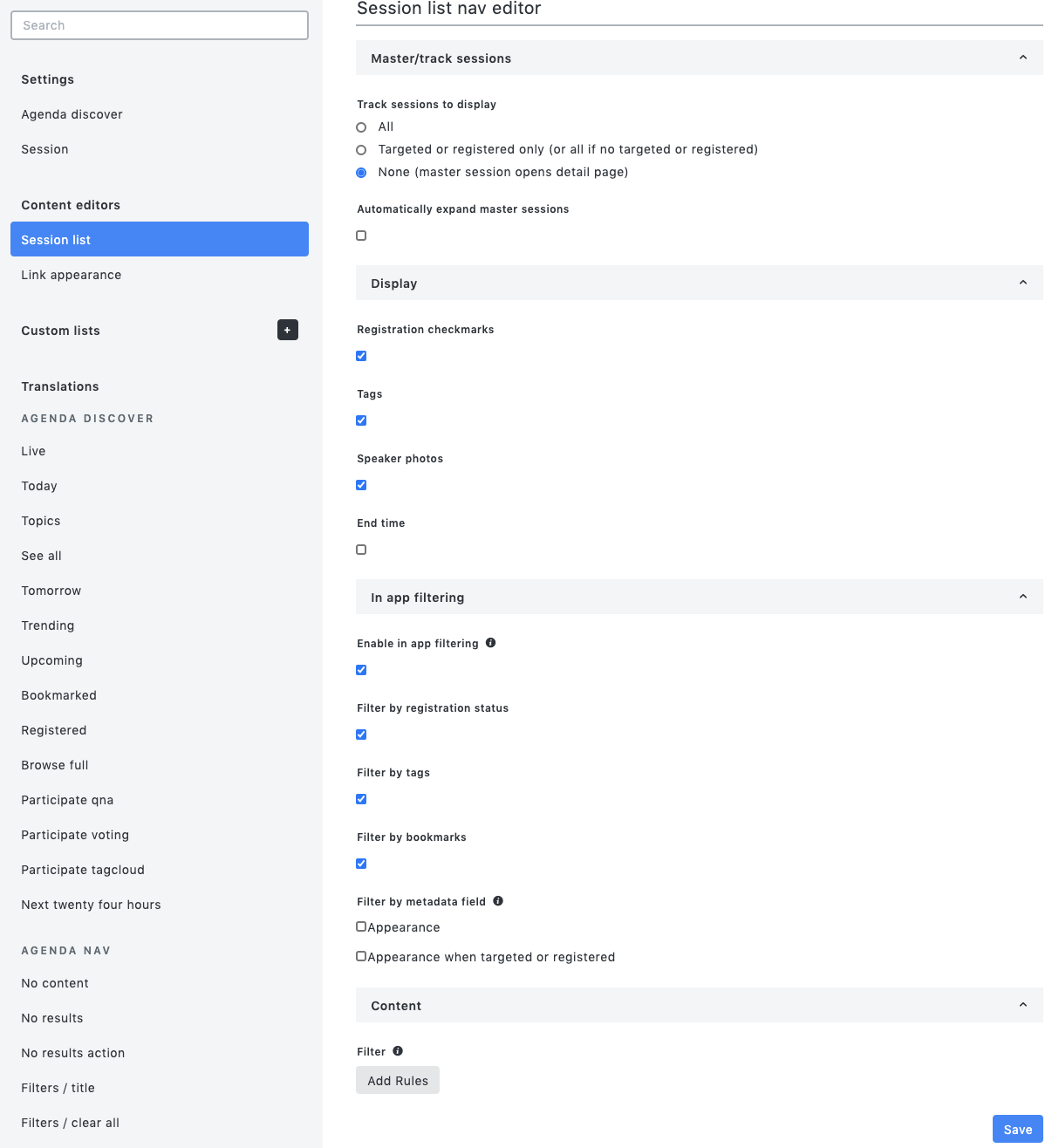Click the plus icon beside Custom lists

pos(288,330)
